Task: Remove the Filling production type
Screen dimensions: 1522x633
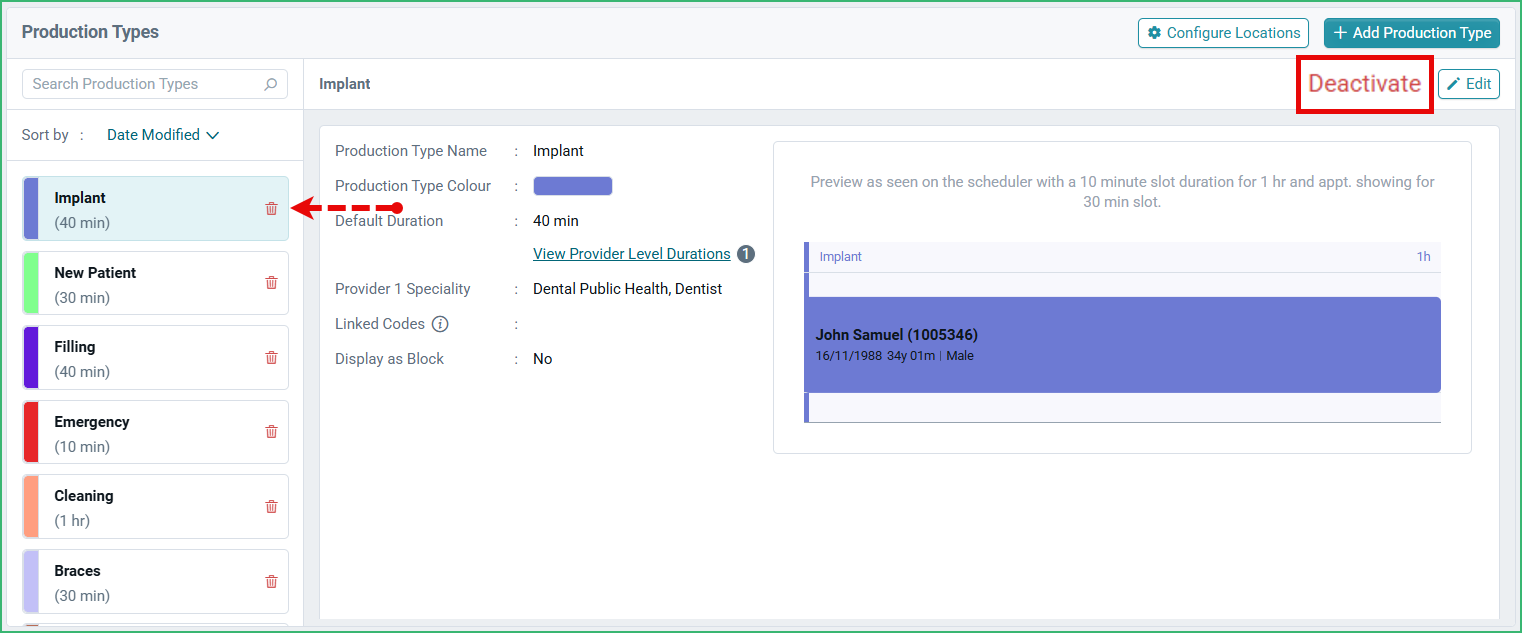Action: pos(271,357)
